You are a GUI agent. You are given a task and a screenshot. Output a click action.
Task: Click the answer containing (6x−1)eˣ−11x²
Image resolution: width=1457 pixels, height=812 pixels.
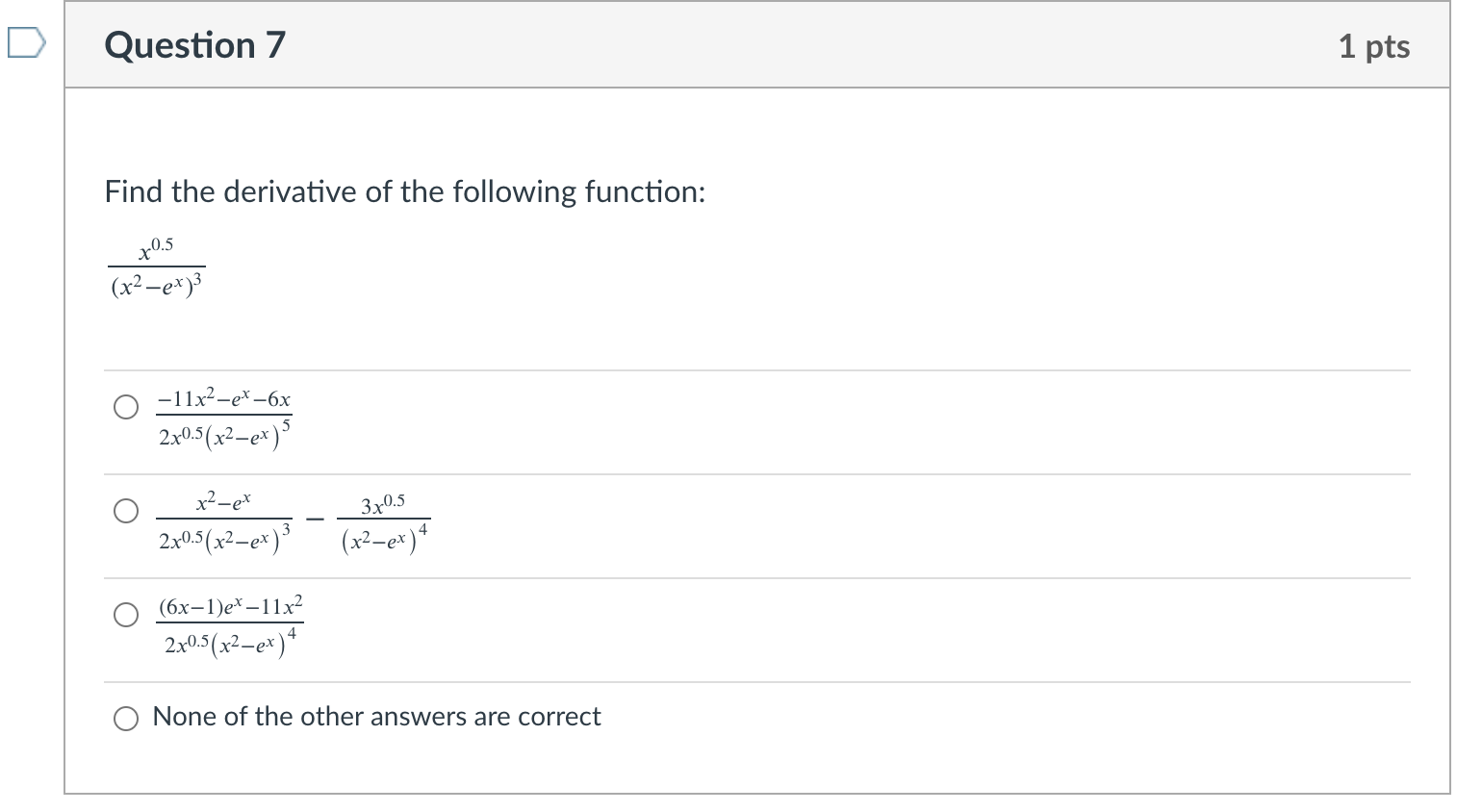[229, 625]
